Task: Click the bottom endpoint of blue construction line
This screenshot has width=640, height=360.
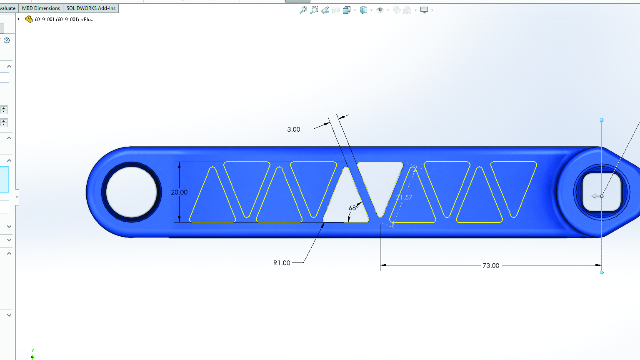Action: (602, 272)
